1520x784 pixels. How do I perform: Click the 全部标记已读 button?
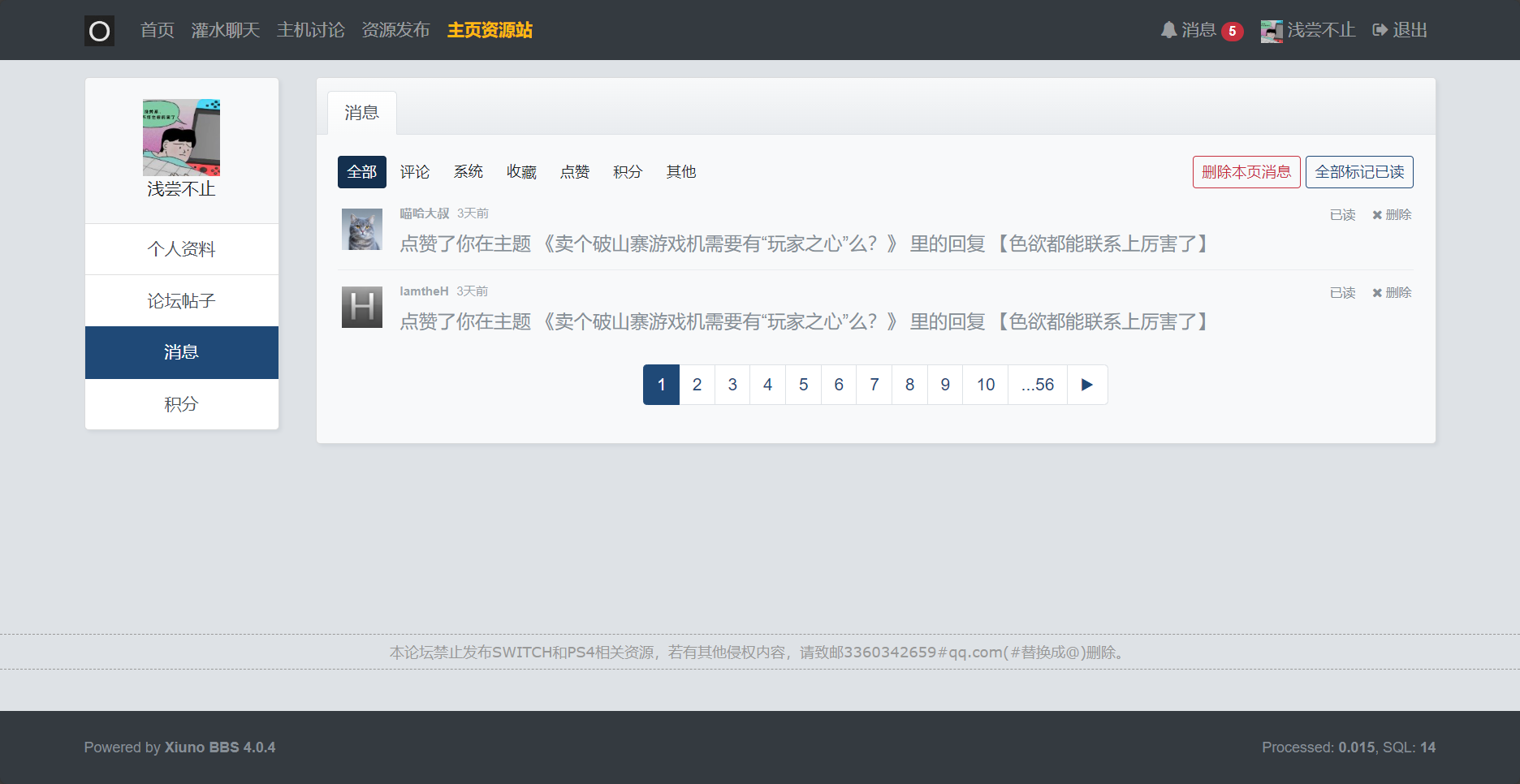tap(1358, 172)
